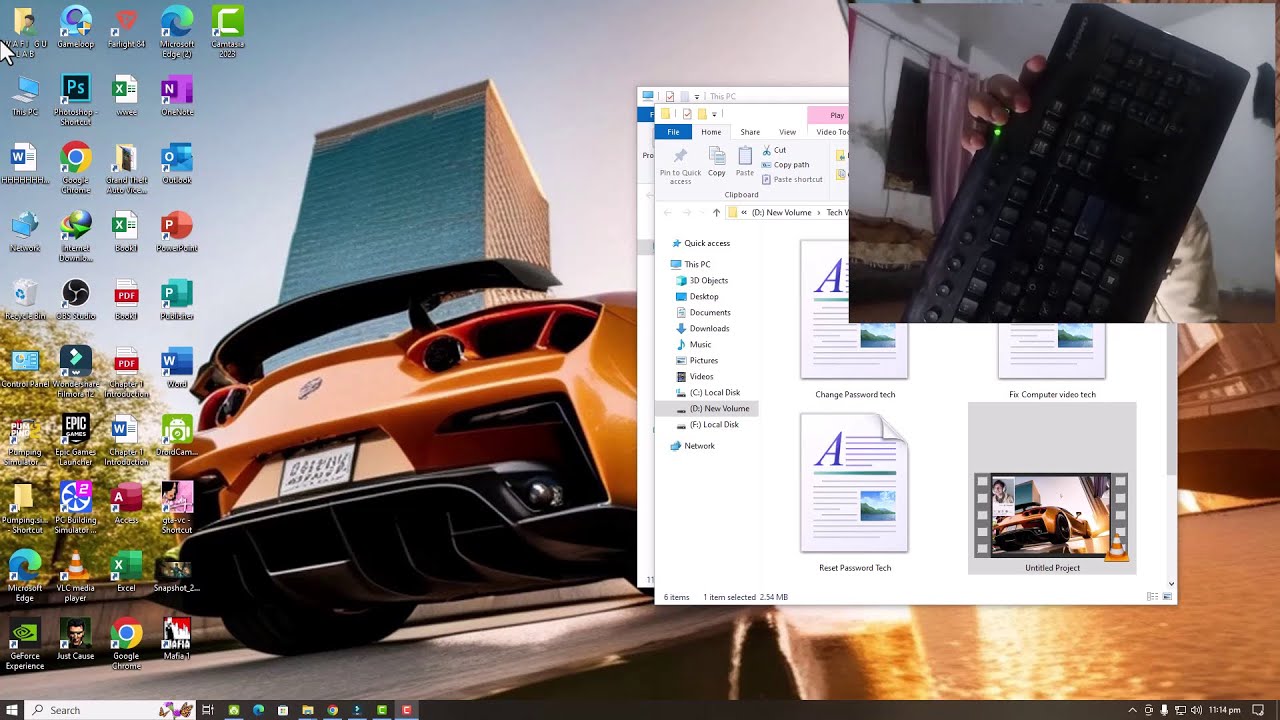Viewport: 1280px width, 720px height.
Task: Click the breadcrumb chevron before (D:) New Volume
Action: [x=743, y=213]
